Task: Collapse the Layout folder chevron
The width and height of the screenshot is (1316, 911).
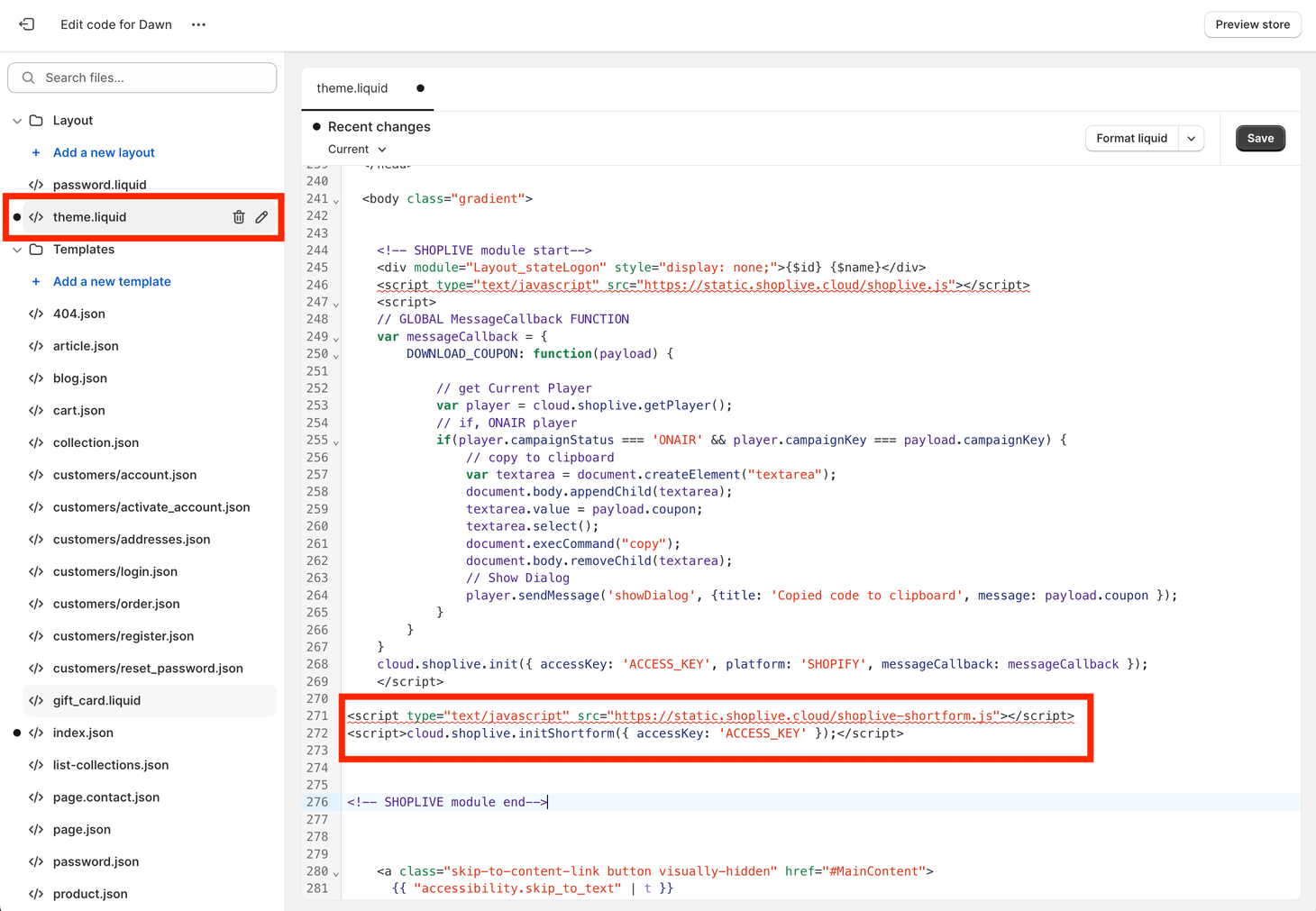Action: (x=17, y=121)
